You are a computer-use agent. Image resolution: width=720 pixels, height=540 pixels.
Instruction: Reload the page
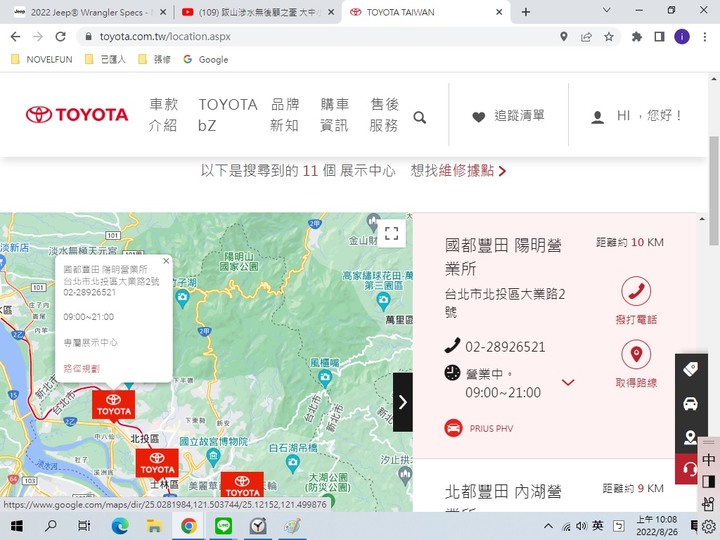[60, 37]
